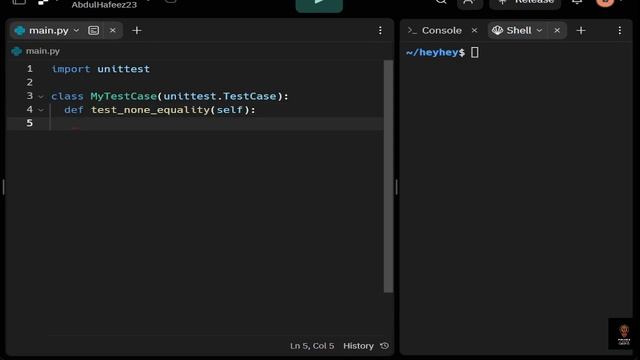Add a new tab in the right pane
This screenshot has height=360, width=640.
pyautogui.click(x=581, y=31)
